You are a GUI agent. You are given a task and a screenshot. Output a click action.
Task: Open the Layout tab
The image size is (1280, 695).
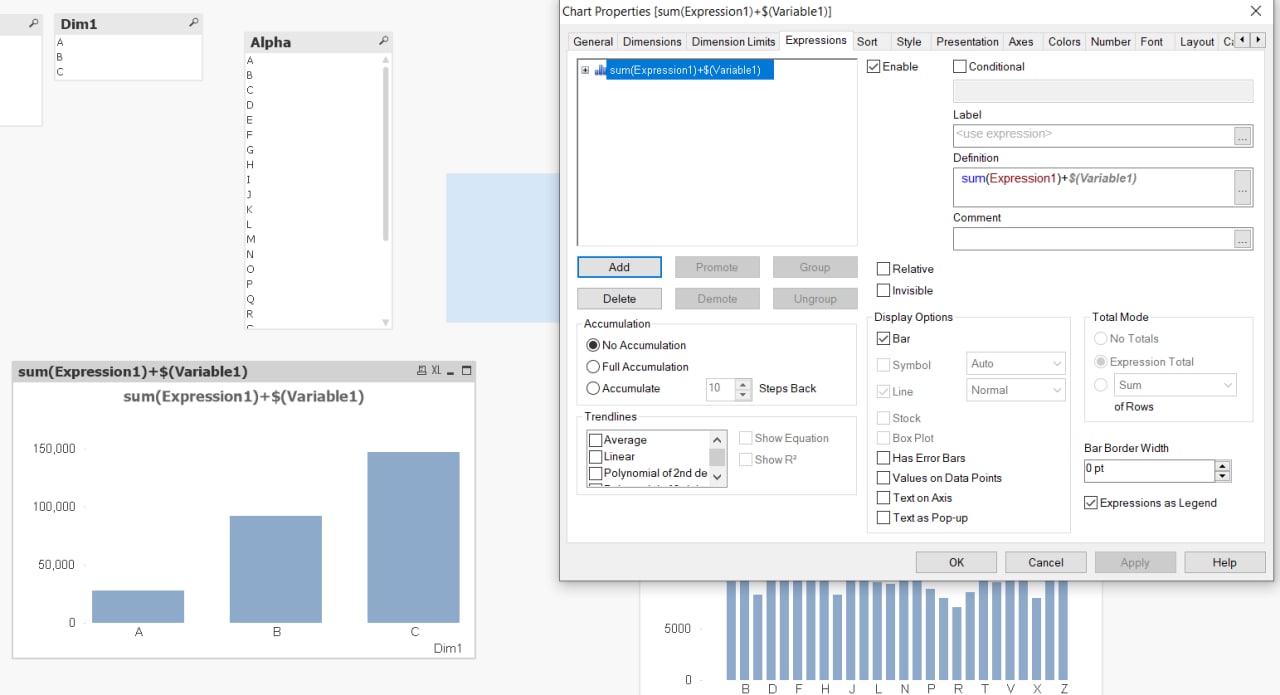[x=1196, y=42]
